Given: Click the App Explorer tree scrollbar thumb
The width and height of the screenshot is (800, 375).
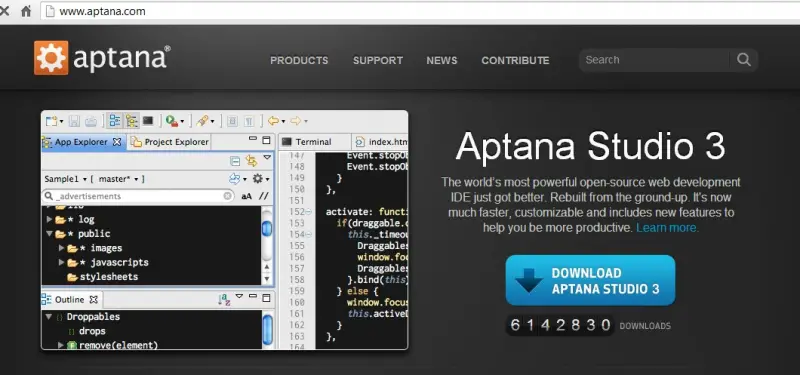Looking at the screenshot, I should click(267, 228).
